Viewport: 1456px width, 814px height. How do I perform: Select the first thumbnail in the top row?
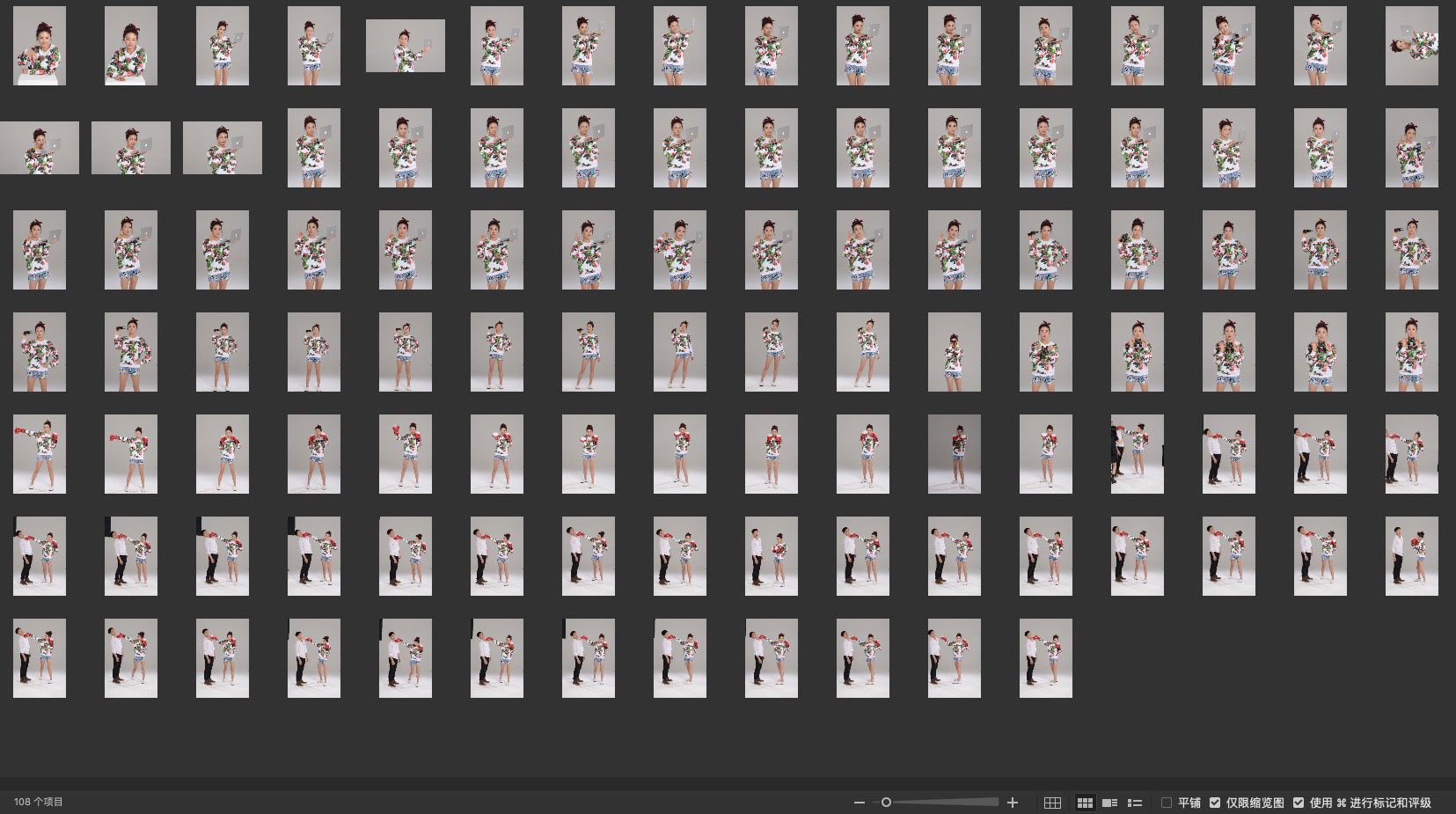[x=40, y=46]
